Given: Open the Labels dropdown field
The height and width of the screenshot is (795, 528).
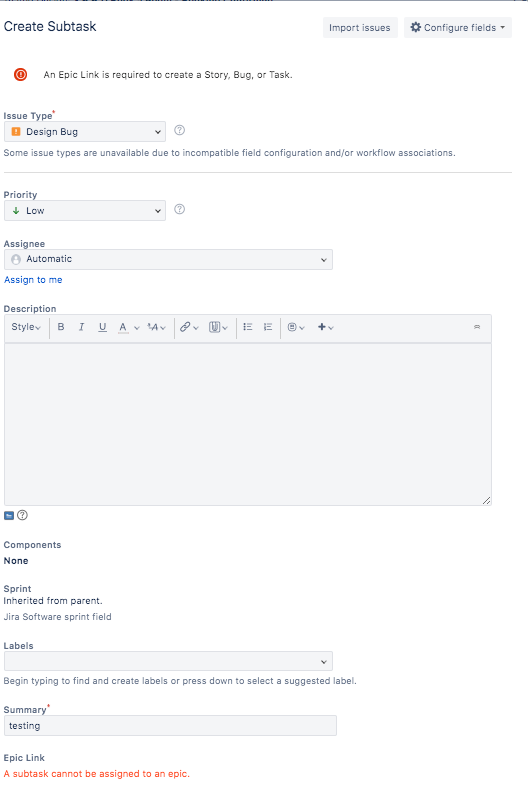Looking at the screenshot, I should [x=168, y=661].
